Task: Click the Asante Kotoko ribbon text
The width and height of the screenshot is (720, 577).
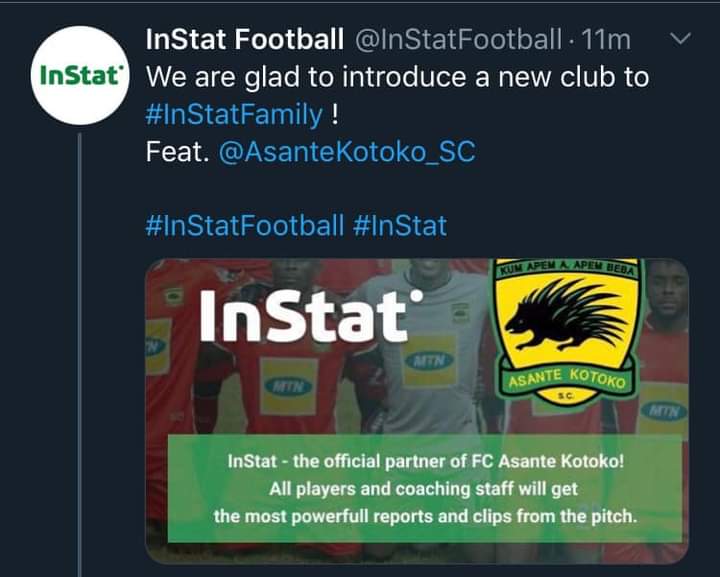Action: 568,379
